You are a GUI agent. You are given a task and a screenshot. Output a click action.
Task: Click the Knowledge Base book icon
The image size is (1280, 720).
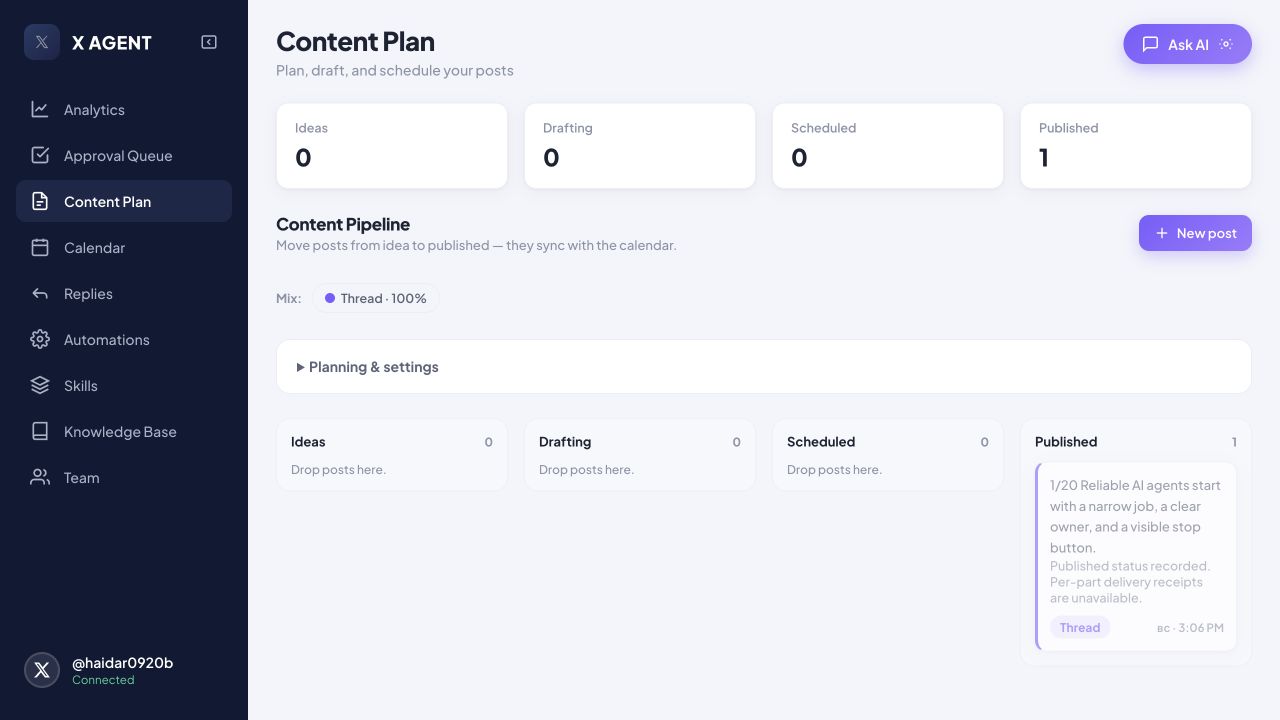40,432
